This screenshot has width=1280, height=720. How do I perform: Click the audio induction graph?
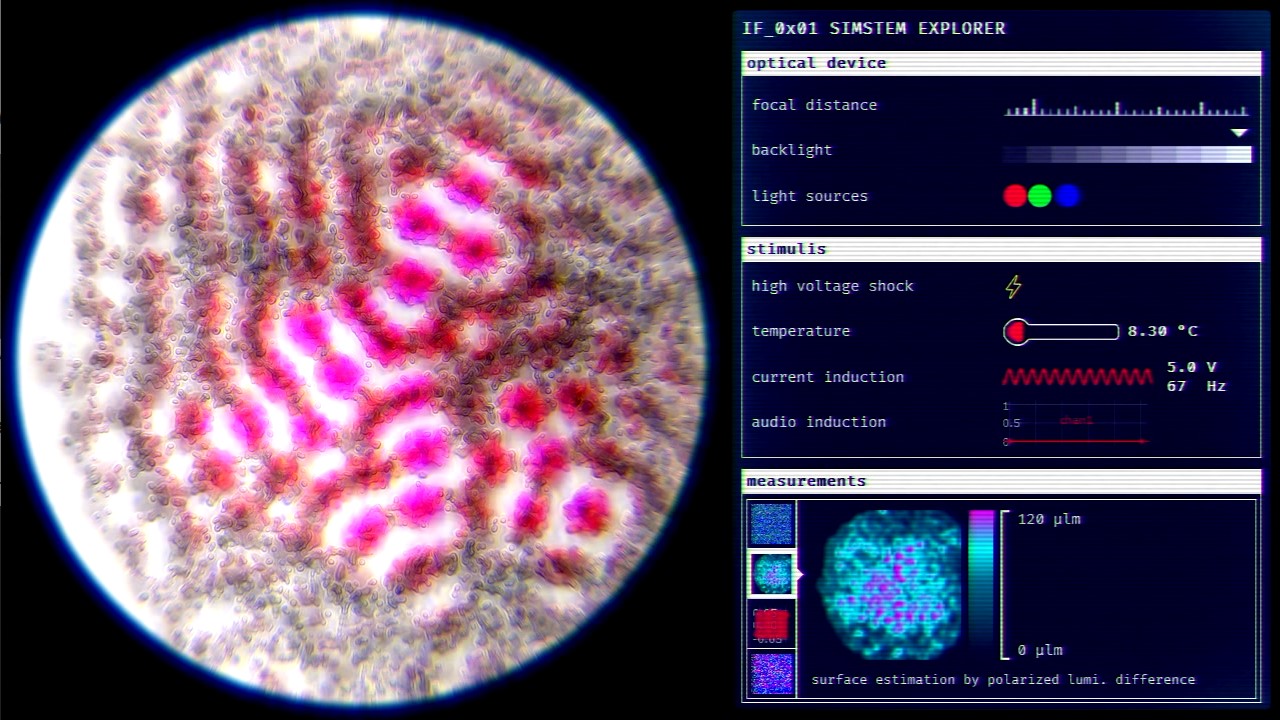(1076, 424)
